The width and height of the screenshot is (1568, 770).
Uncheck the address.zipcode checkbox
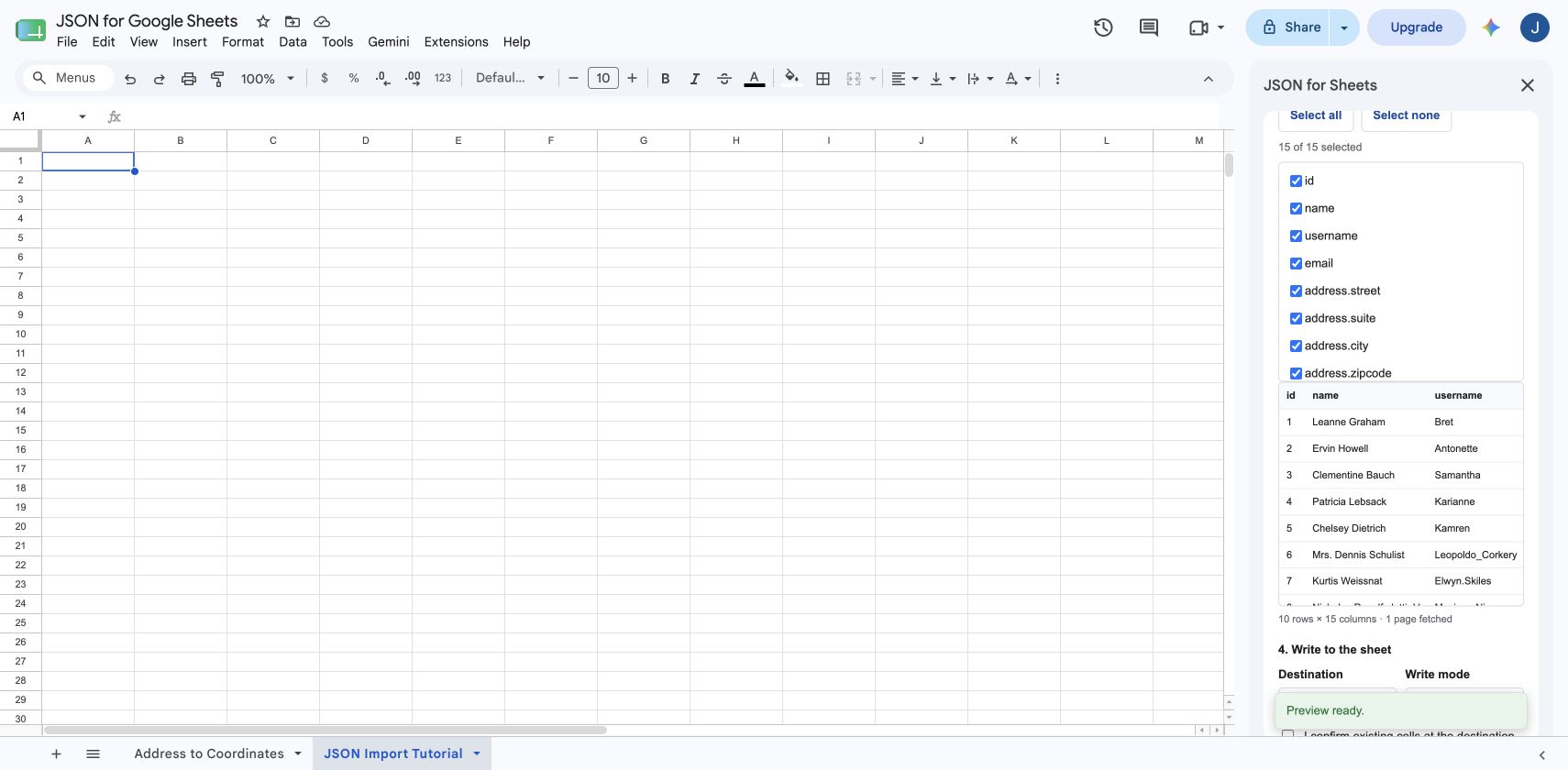tap(1296, 373)
